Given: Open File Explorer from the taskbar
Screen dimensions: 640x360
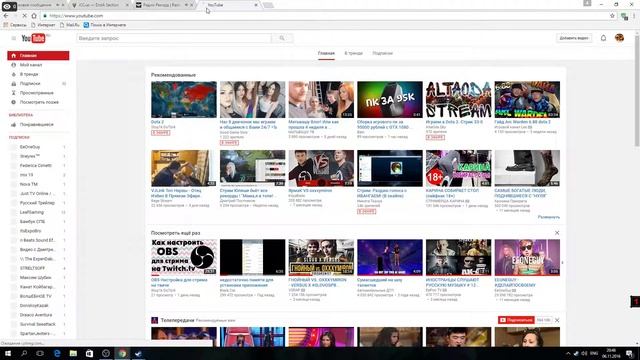Looking at the screenshot, I should [73, 353].
